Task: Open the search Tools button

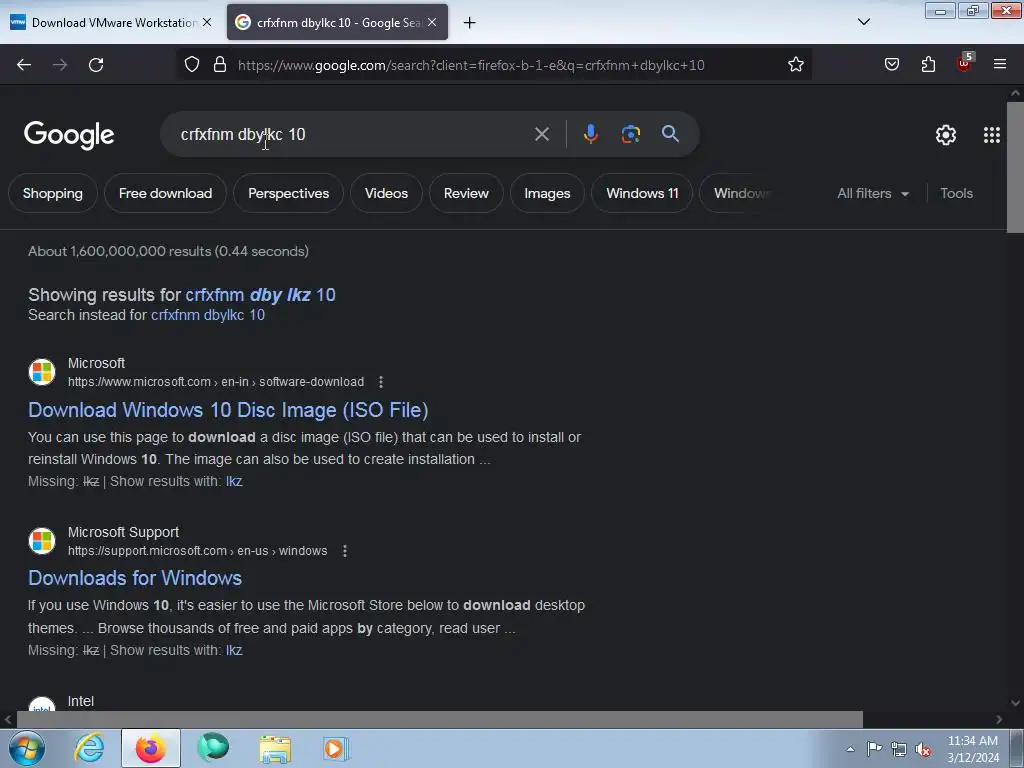Action: pyautogui.click(x=957, y=193)
